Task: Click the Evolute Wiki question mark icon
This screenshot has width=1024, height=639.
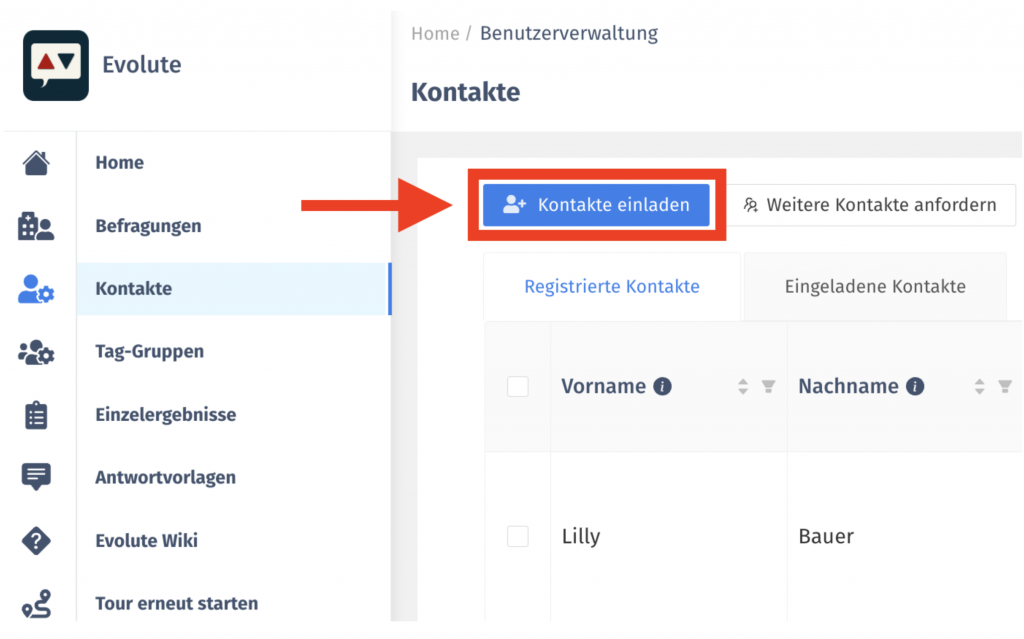Action: (36, 541)
